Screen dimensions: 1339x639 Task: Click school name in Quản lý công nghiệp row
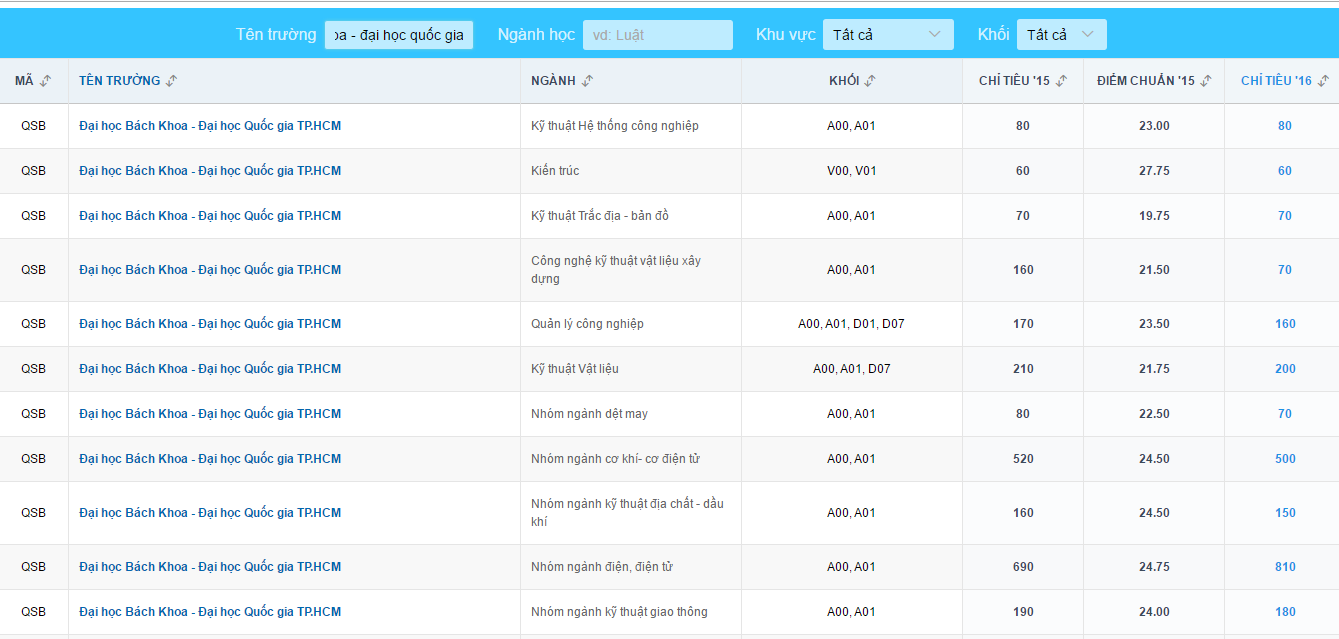click(210, 324)
